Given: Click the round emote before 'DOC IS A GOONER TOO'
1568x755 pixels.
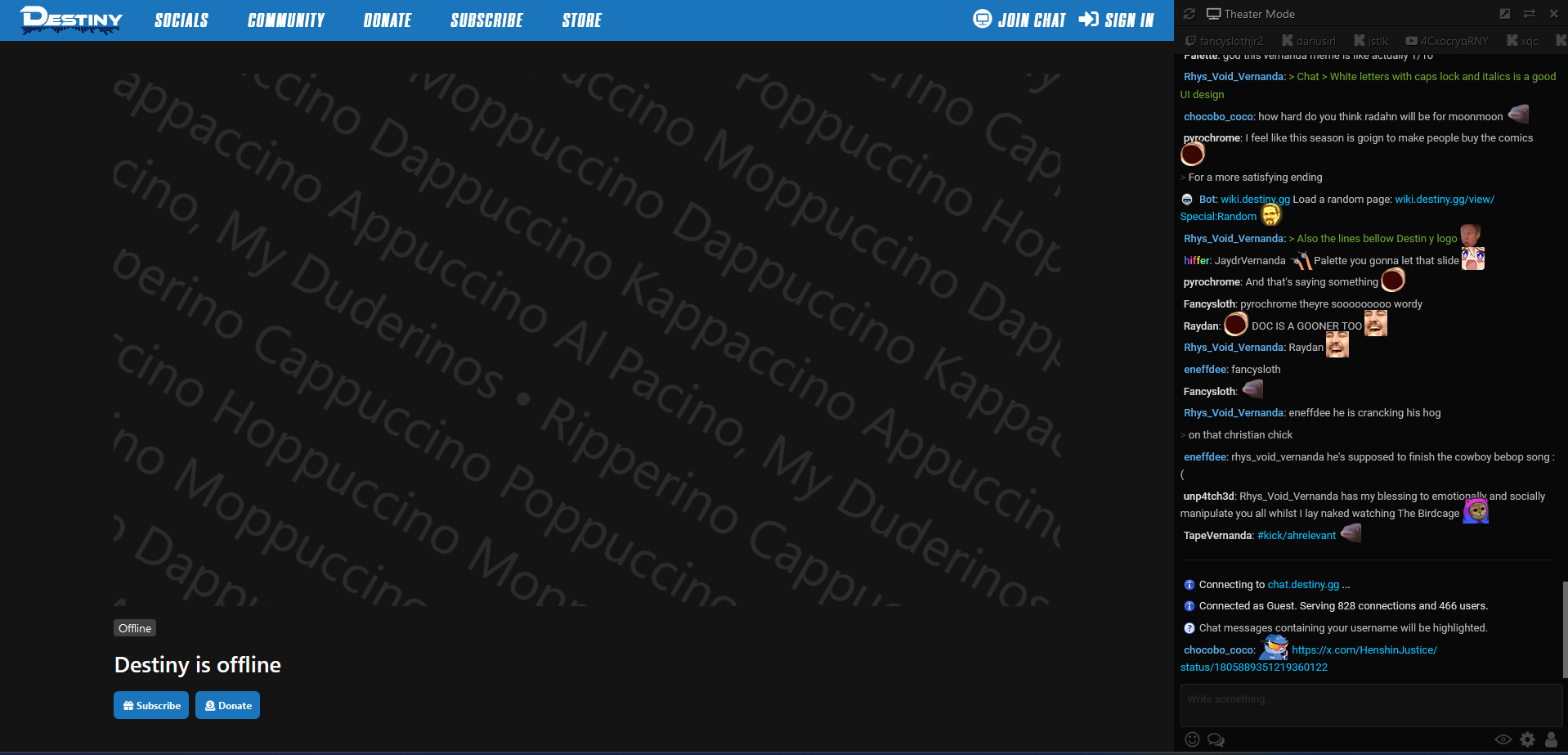Looking at the screenshot, I should coord(1236,325).
